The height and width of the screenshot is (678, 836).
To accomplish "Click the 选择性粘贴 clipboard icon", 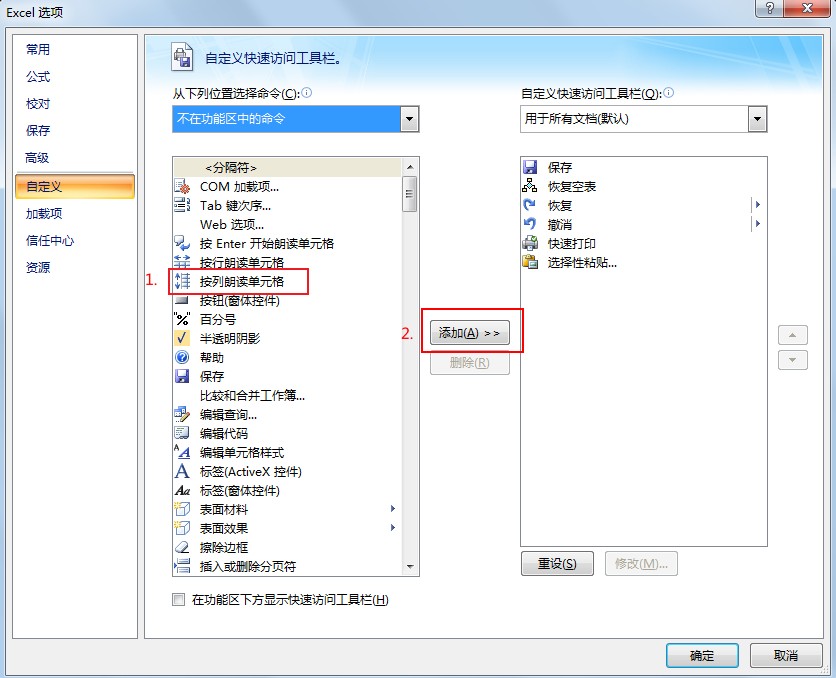I will (x=530, y=262).
